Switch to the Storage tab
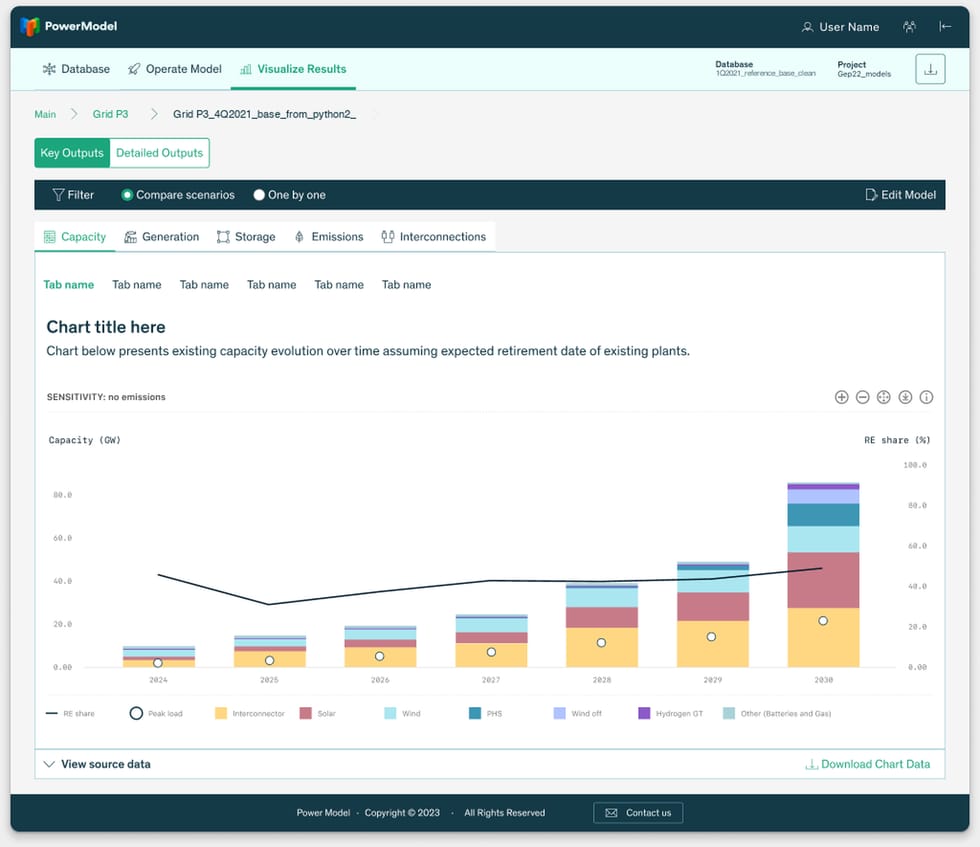The image size is (980, 847). point(246,237)
